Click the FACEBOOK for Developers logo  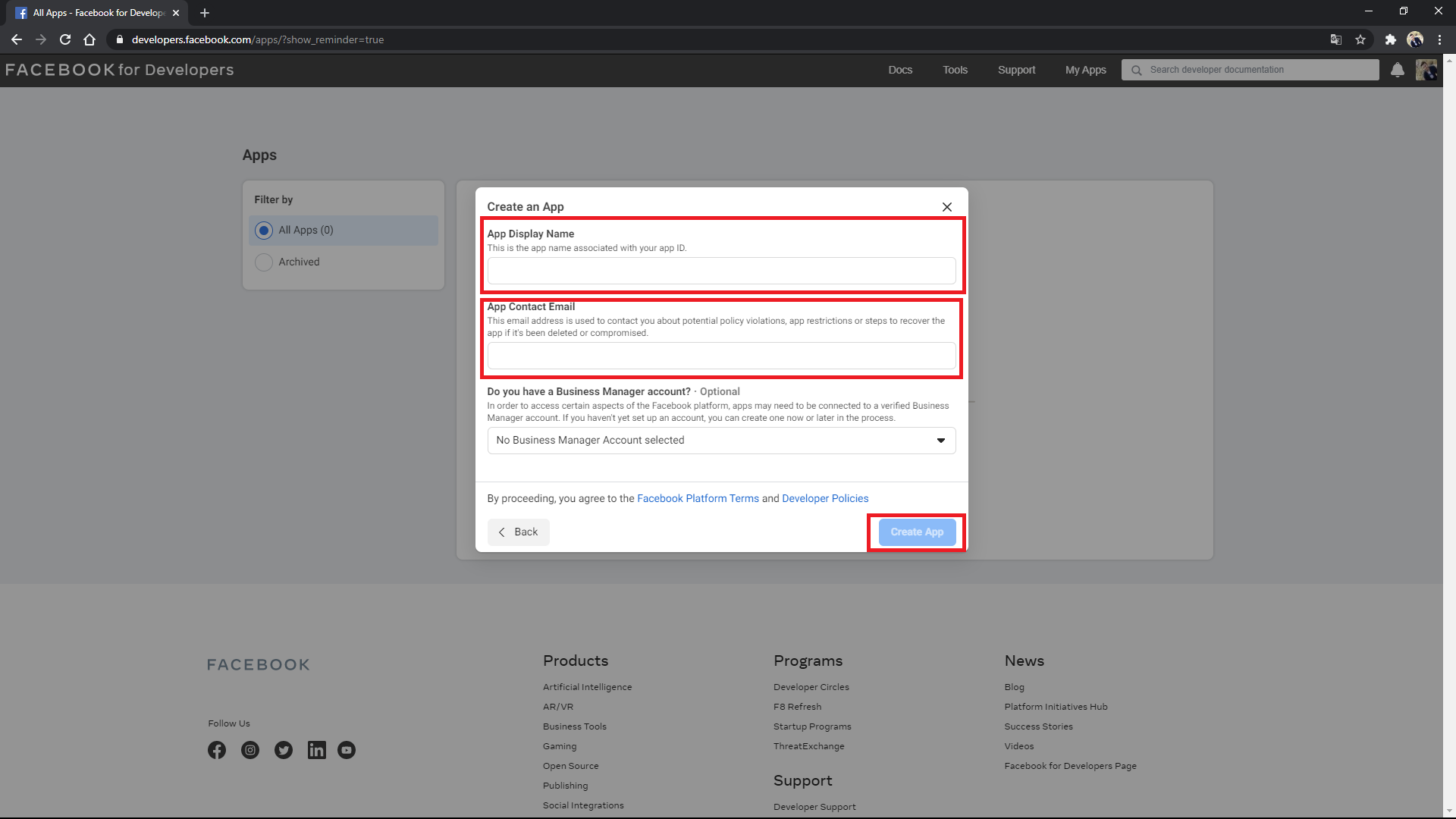pyautogui.click(x=120, y=70)
